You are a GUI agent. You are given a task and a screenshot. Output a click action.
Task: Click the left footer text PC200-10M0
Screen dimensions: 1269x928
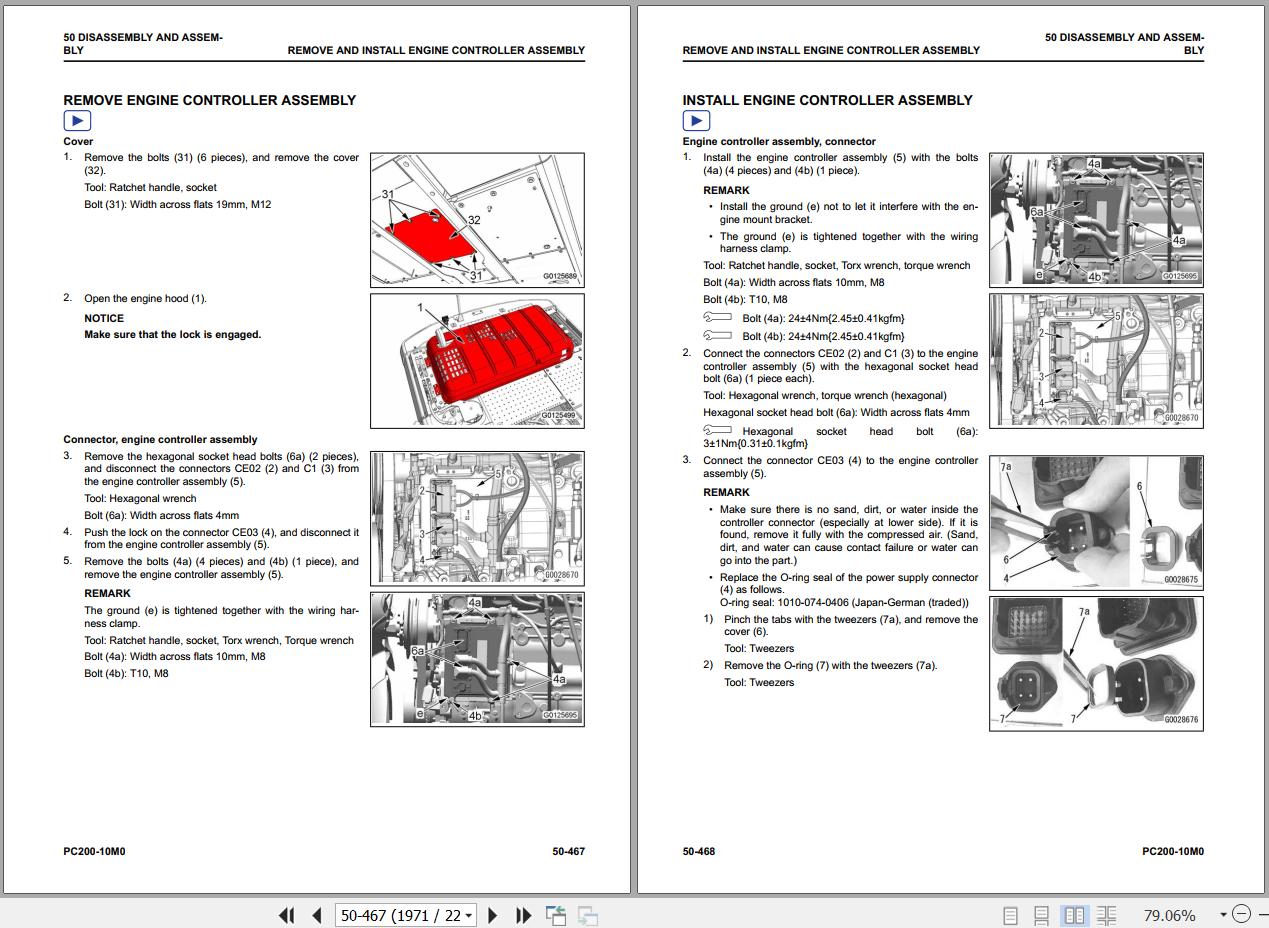click(x=94, y=851)
